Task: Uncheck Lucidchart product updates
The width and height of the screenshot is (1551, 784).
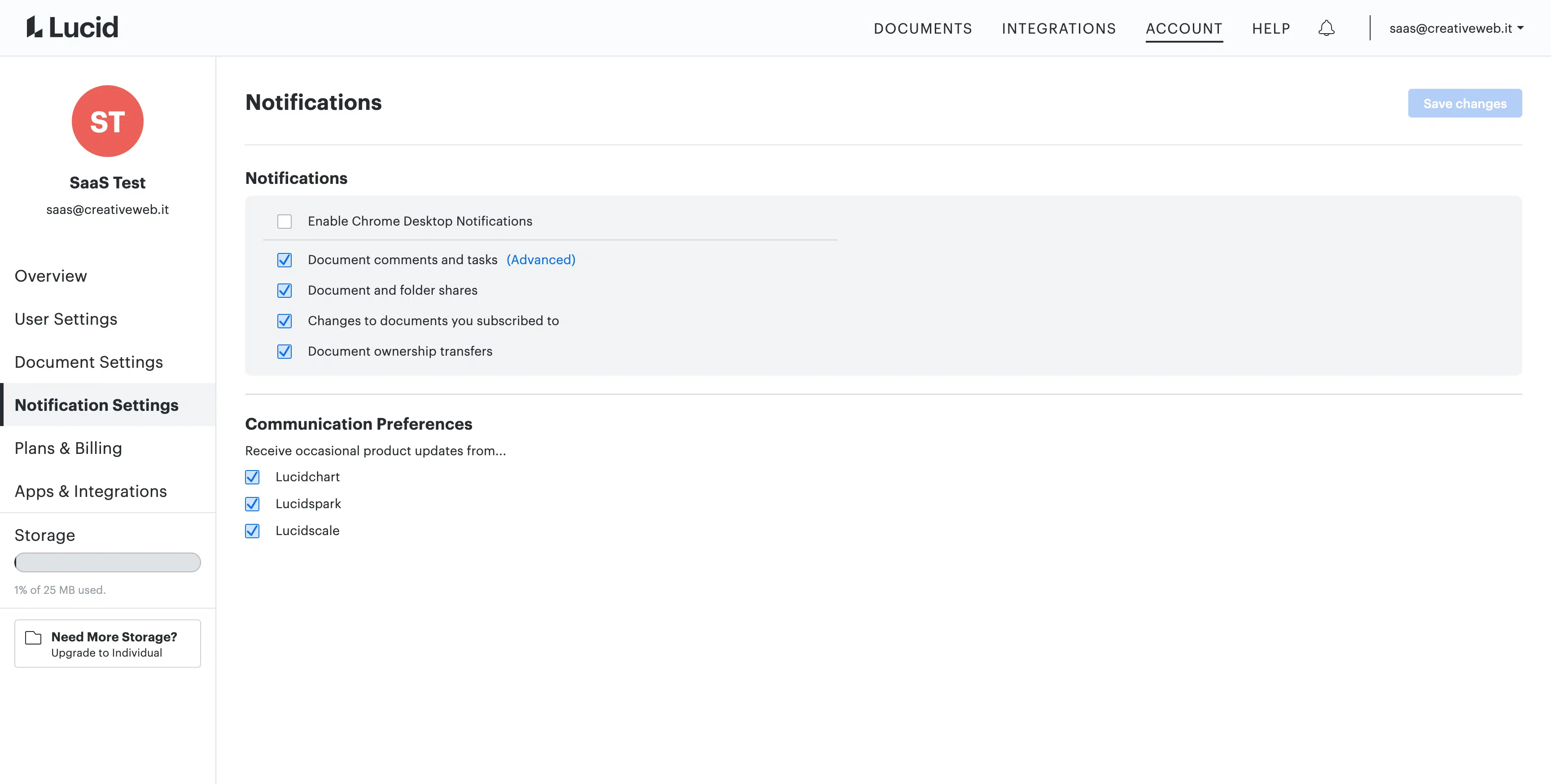Action: click(x=252, y=477)
